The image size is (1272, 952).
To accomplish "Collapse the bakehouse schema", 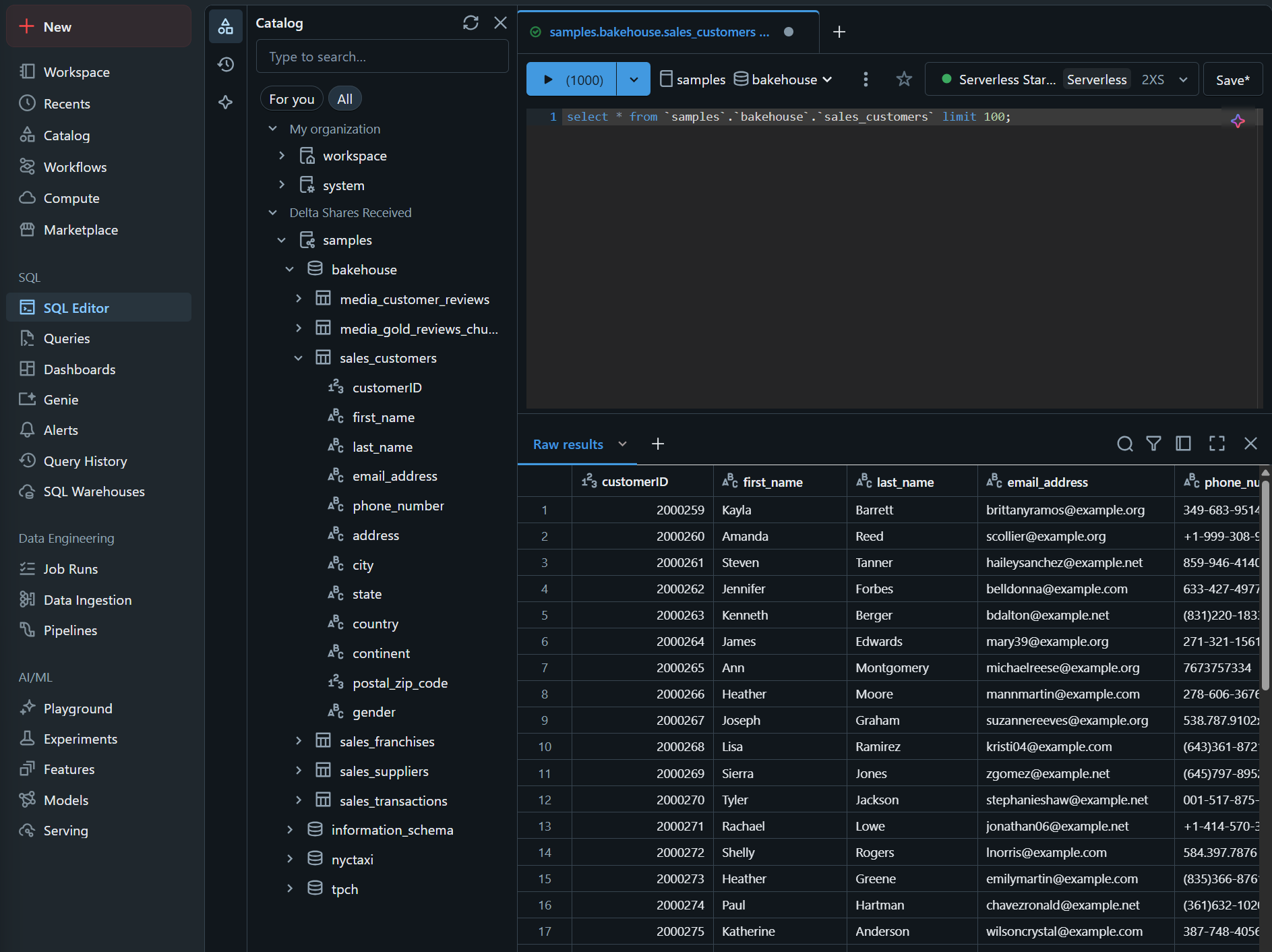I will [x=290, y=270].
